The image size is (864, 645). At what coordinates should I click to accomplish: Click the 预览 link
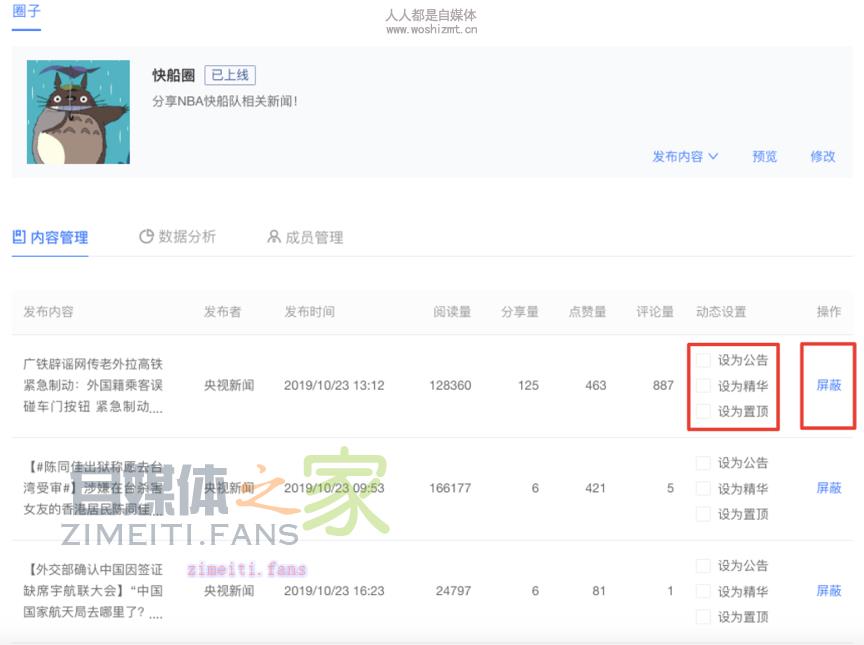(765, 157)
